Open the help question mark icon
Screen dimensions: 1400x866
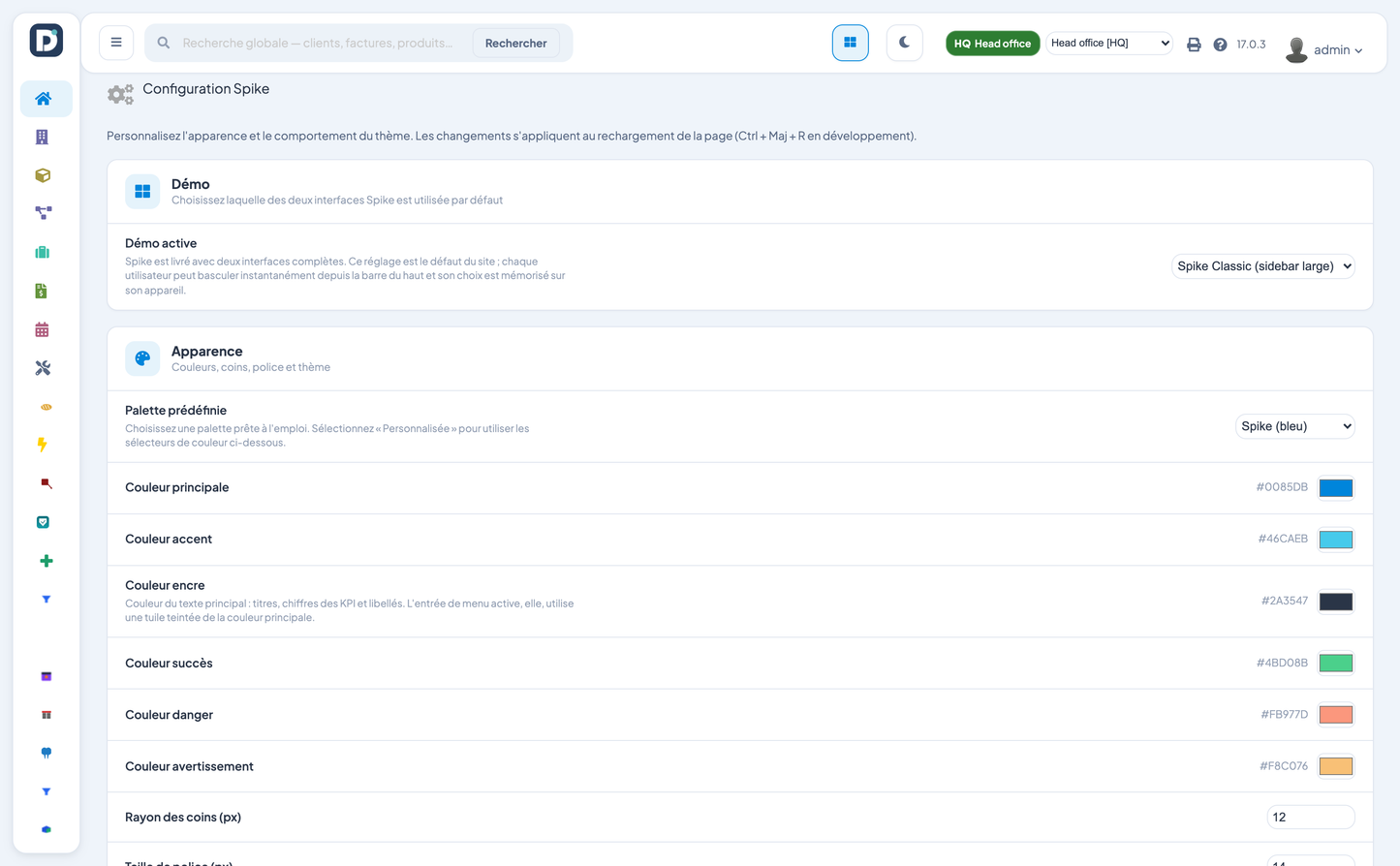(x=1220, y=45)
